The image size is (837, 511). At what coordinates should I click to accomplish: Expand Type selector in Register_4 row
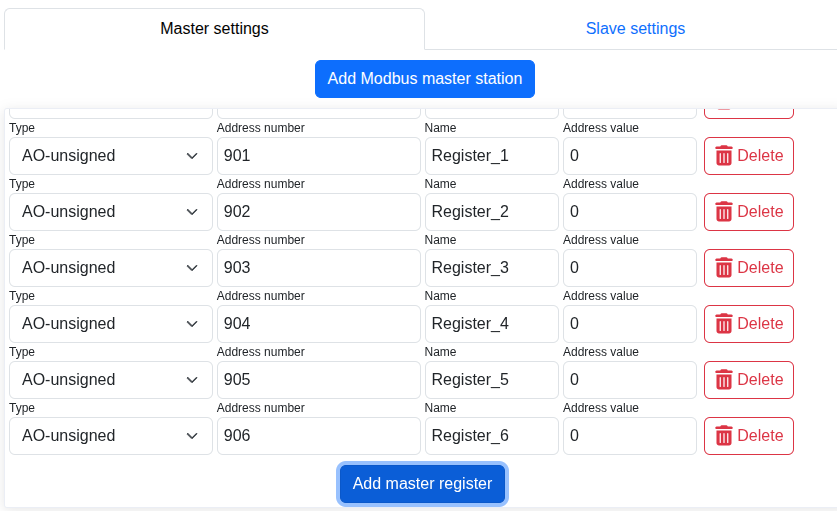[x=110, y=324]
